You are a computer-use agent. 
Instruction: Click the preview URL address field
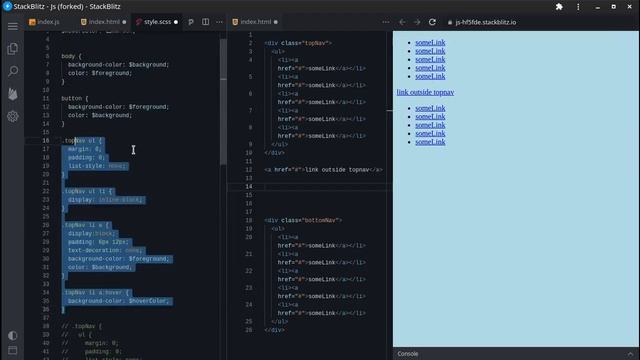(486, 22)
